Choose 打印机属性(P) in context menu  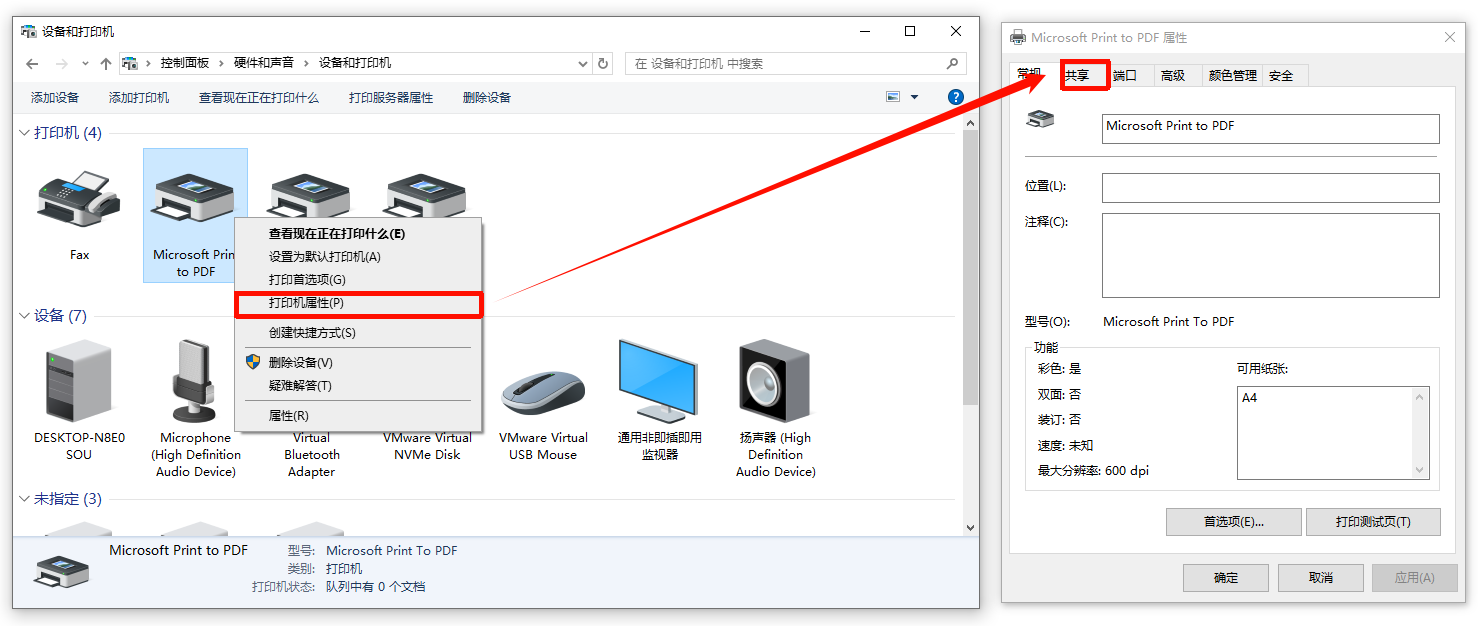point(358,303)
